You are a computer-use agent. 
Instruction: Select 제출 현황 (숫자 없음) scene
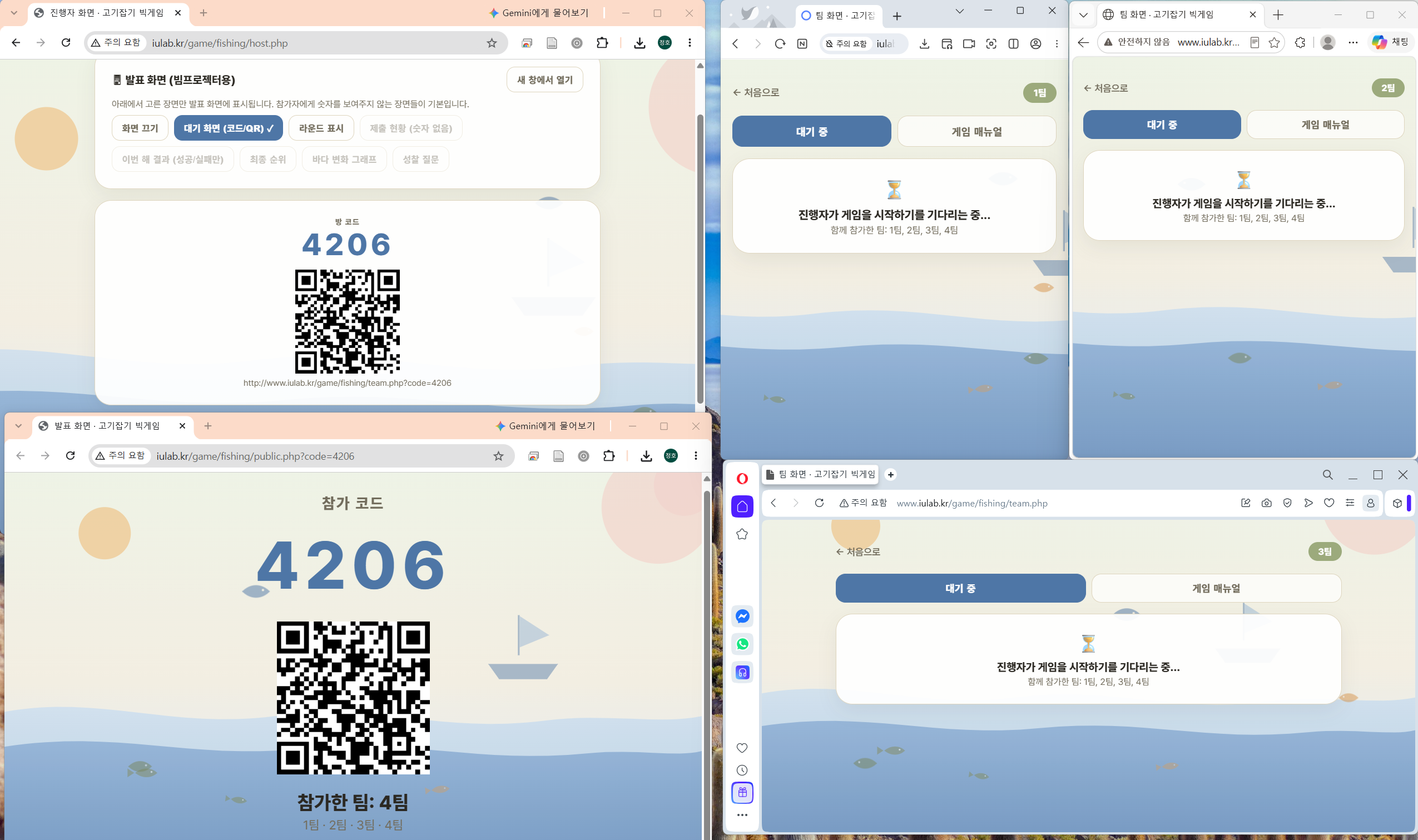(x=411, y=128)
